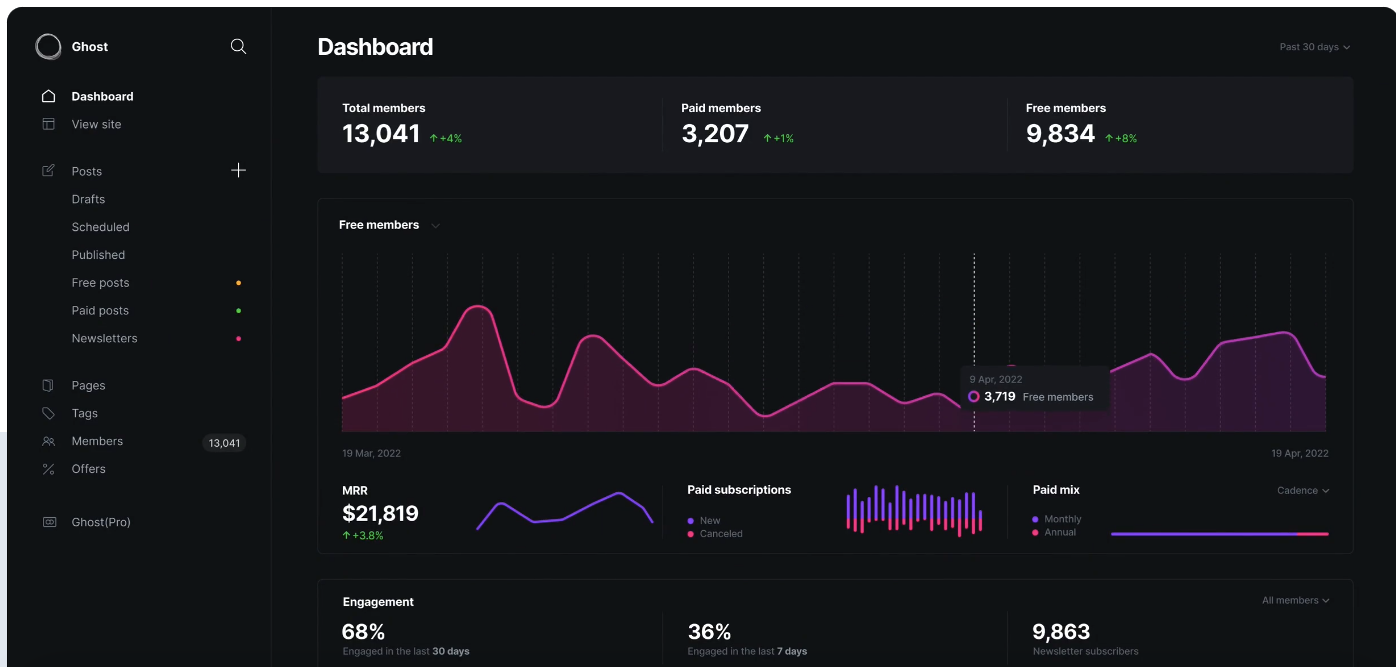
Task: Open the Past 30 days dropdown
Action: tap(1314, 47)
